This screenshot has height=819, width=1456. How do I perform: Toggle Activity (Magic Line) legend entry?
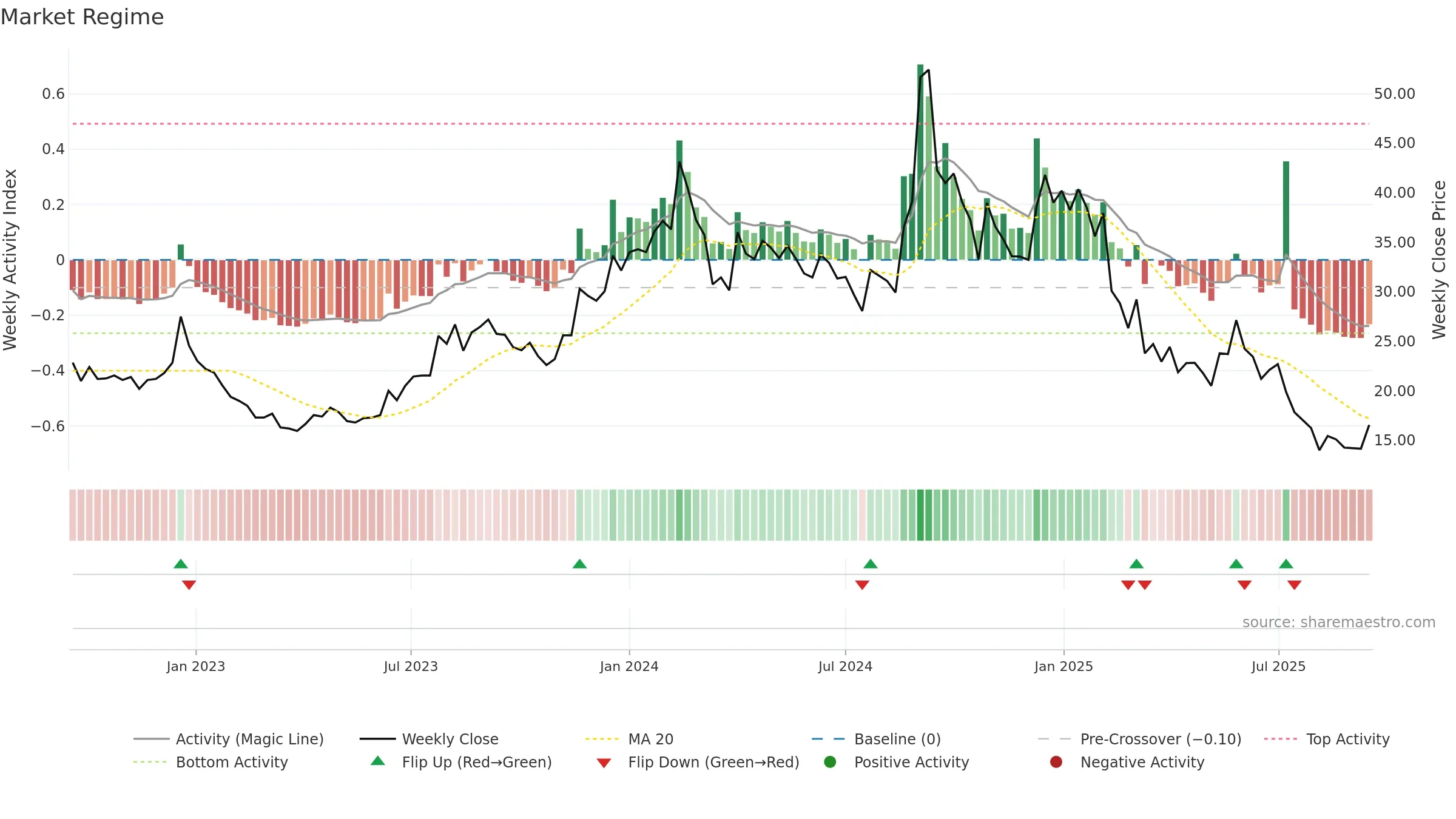(229, 739)
